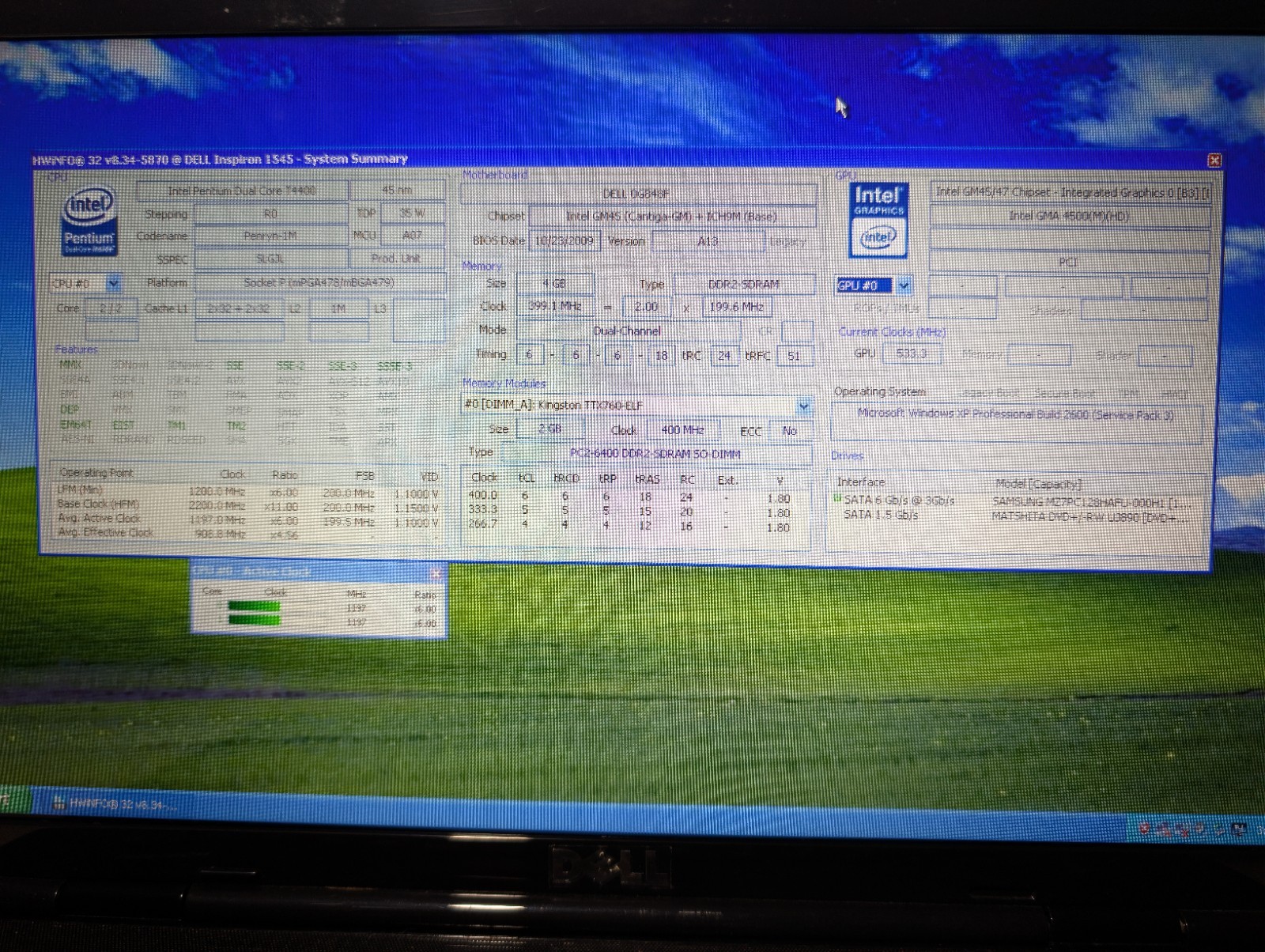The height and width of the screenshot is (952, 1265).
Task: Click the Model [Capacity] column header
Action: pyautogui.click(x=1037, y=484)
